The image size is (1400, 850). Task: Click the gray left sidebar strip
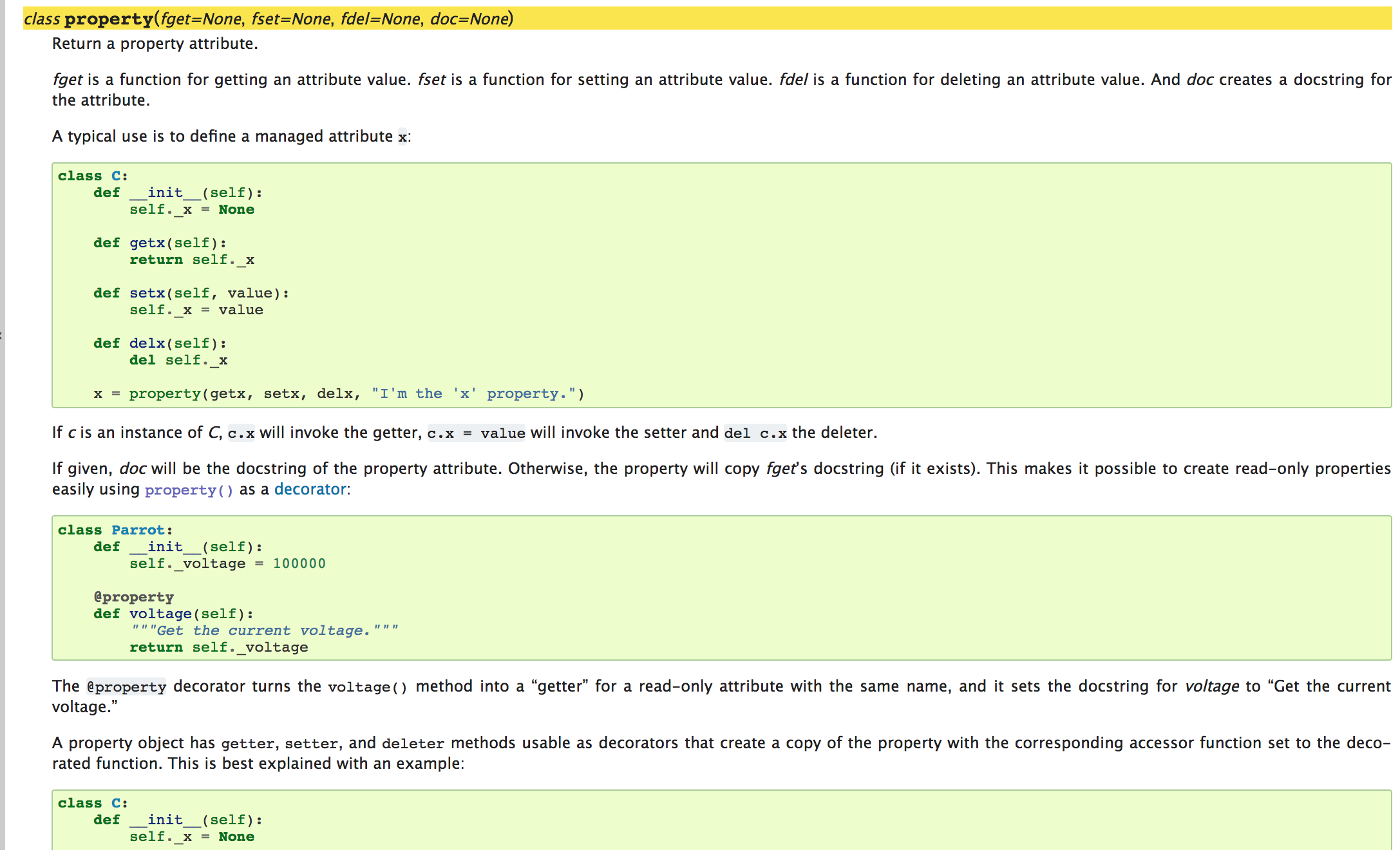(3, 193)
